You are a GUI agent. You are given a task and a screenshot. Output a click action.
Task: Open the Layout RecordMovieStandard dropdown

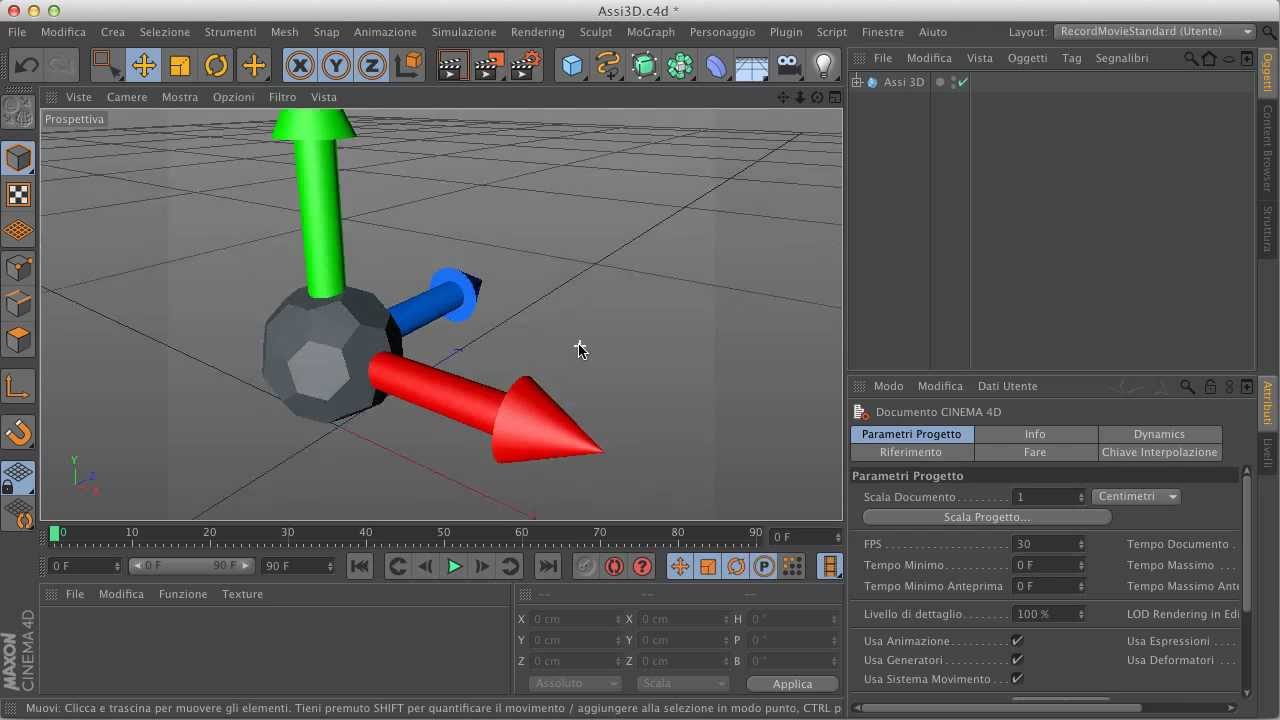click(1154, 32)
